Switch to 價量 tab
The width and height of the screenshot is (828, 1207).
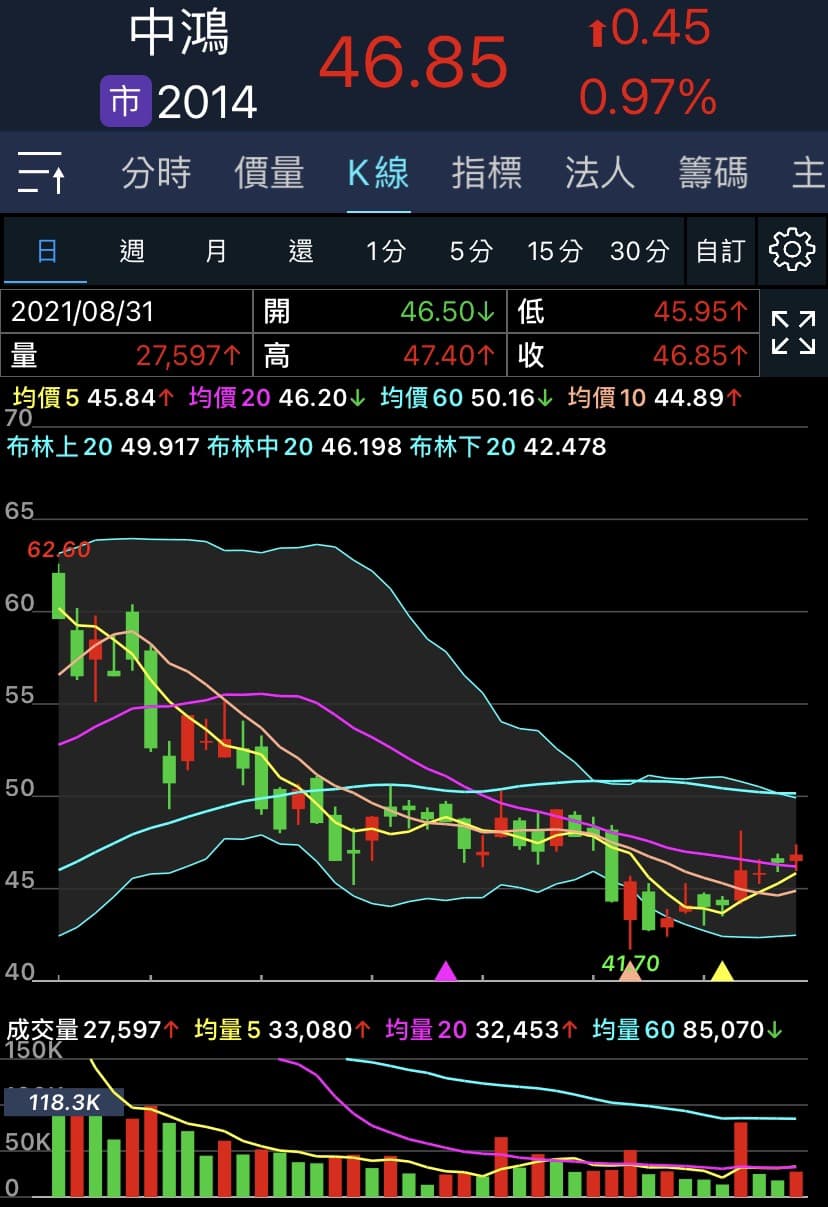(269, 173)
